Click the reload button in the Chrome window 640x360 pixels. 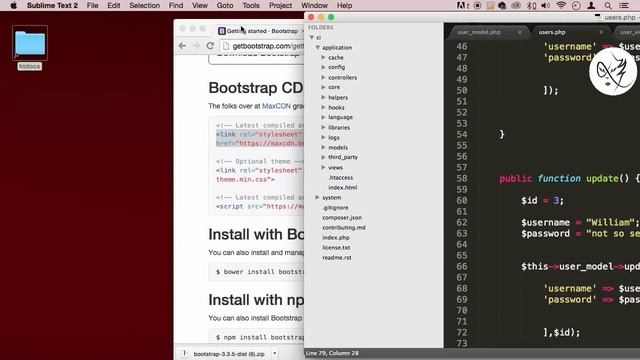210,46
